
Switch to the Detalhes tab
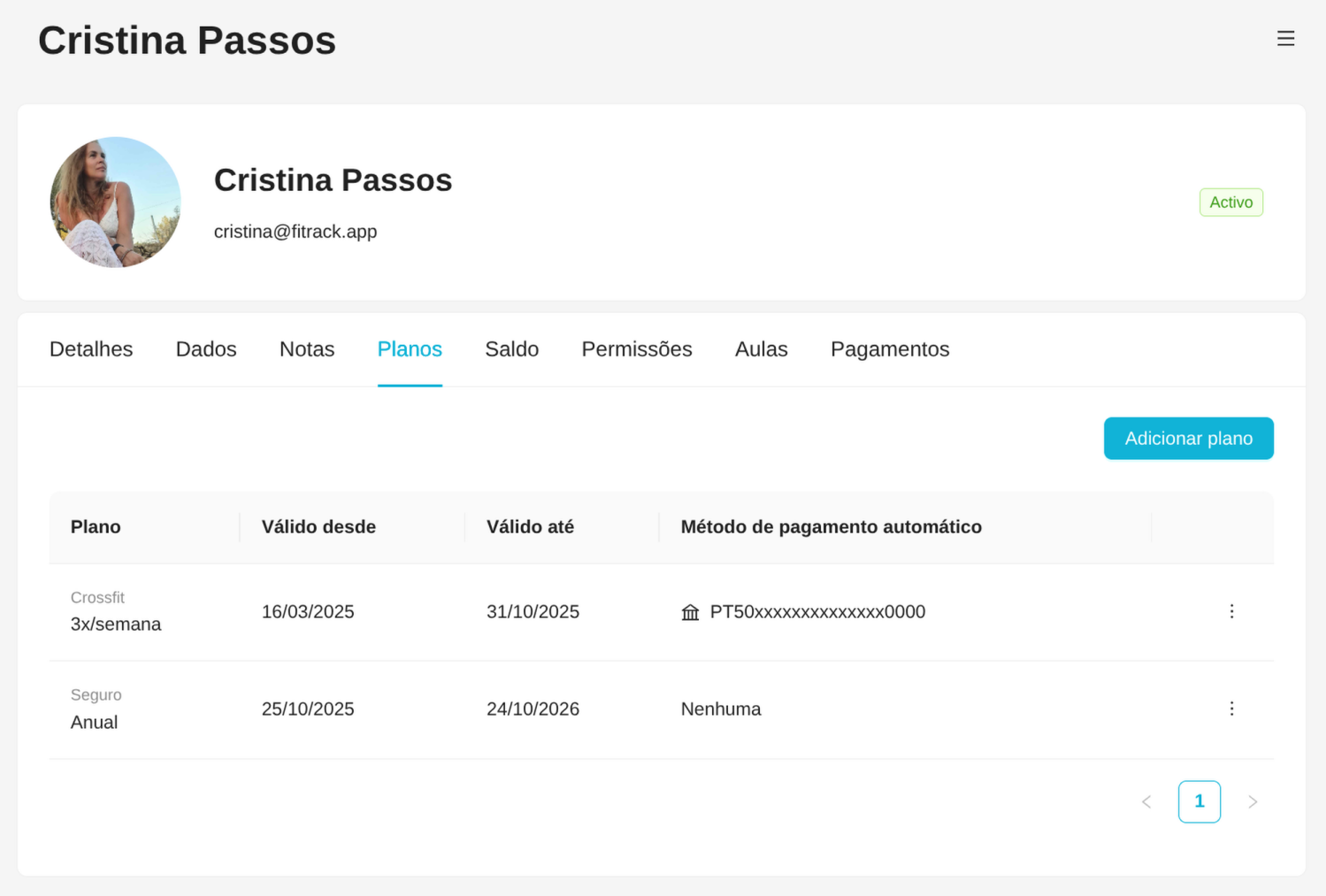(91, 349)
